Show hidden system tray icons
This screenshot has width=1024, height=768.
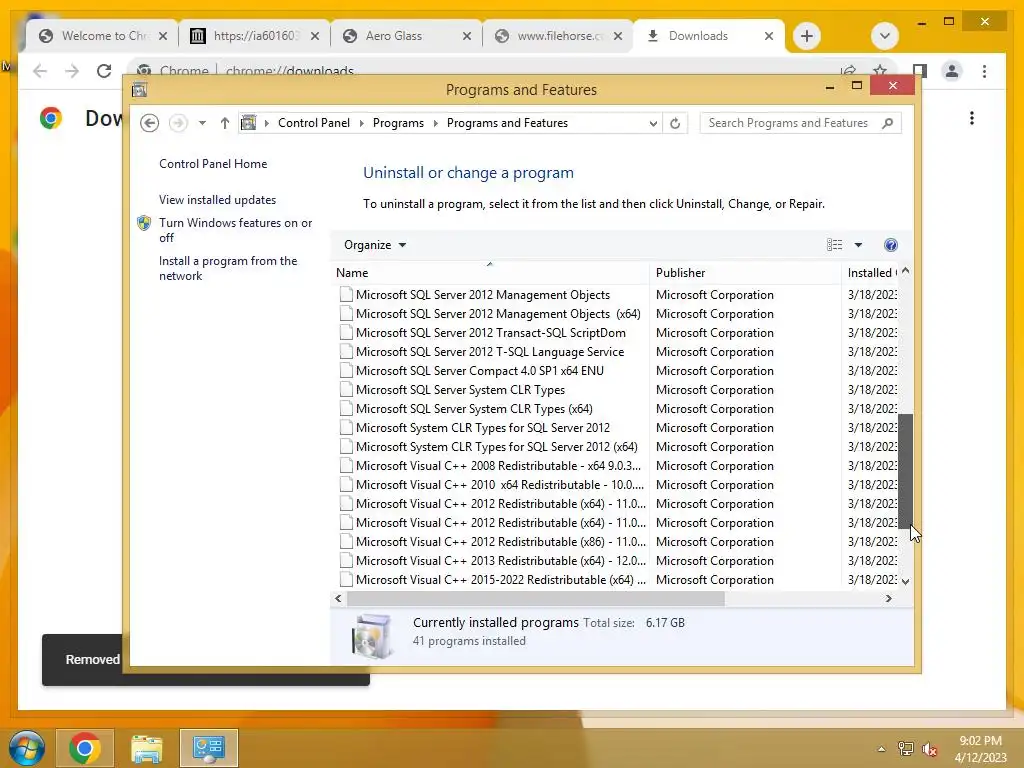(x=882, y=749)
